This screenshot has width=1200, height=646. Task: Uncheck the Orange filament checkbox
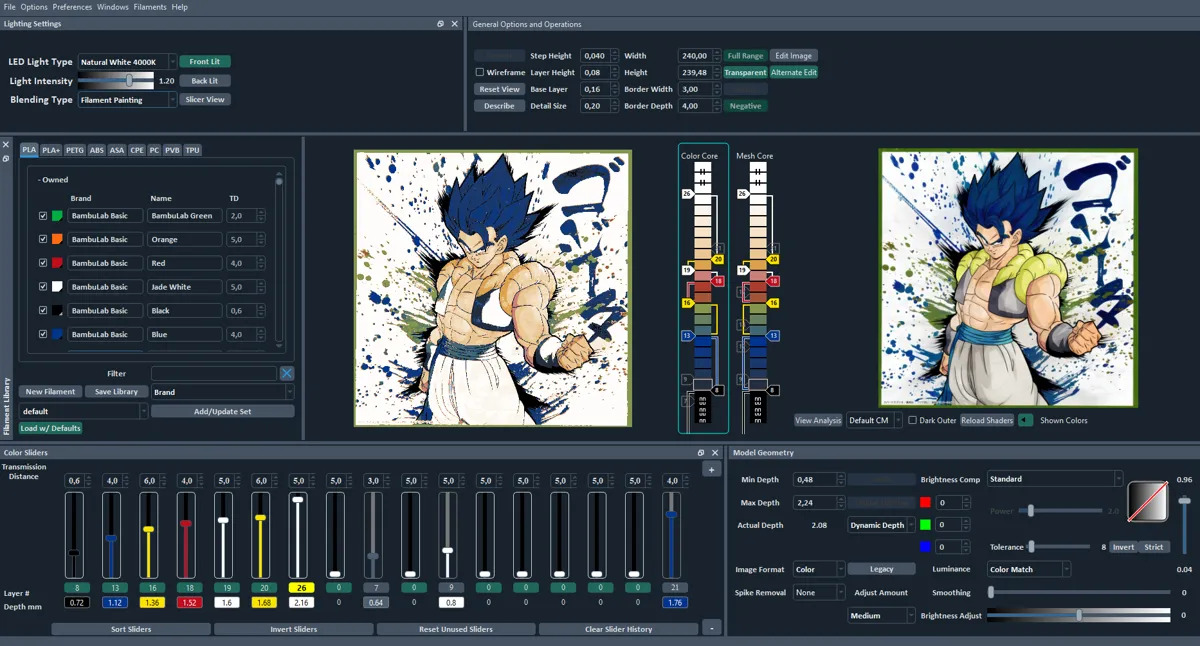coord(43,239)
